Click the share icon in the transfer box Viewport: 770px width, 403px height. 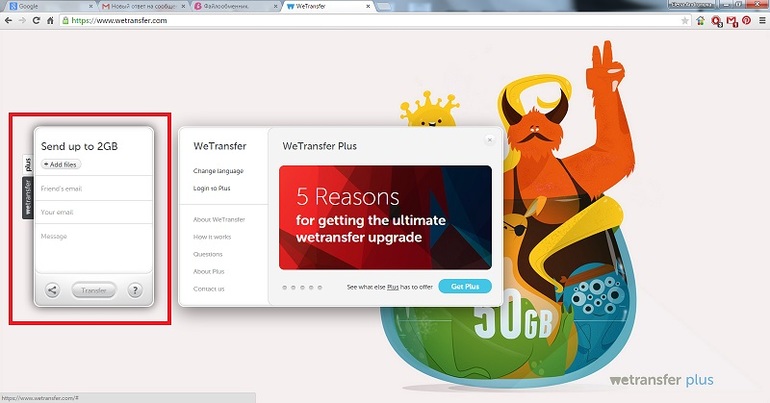click(52, 290)
